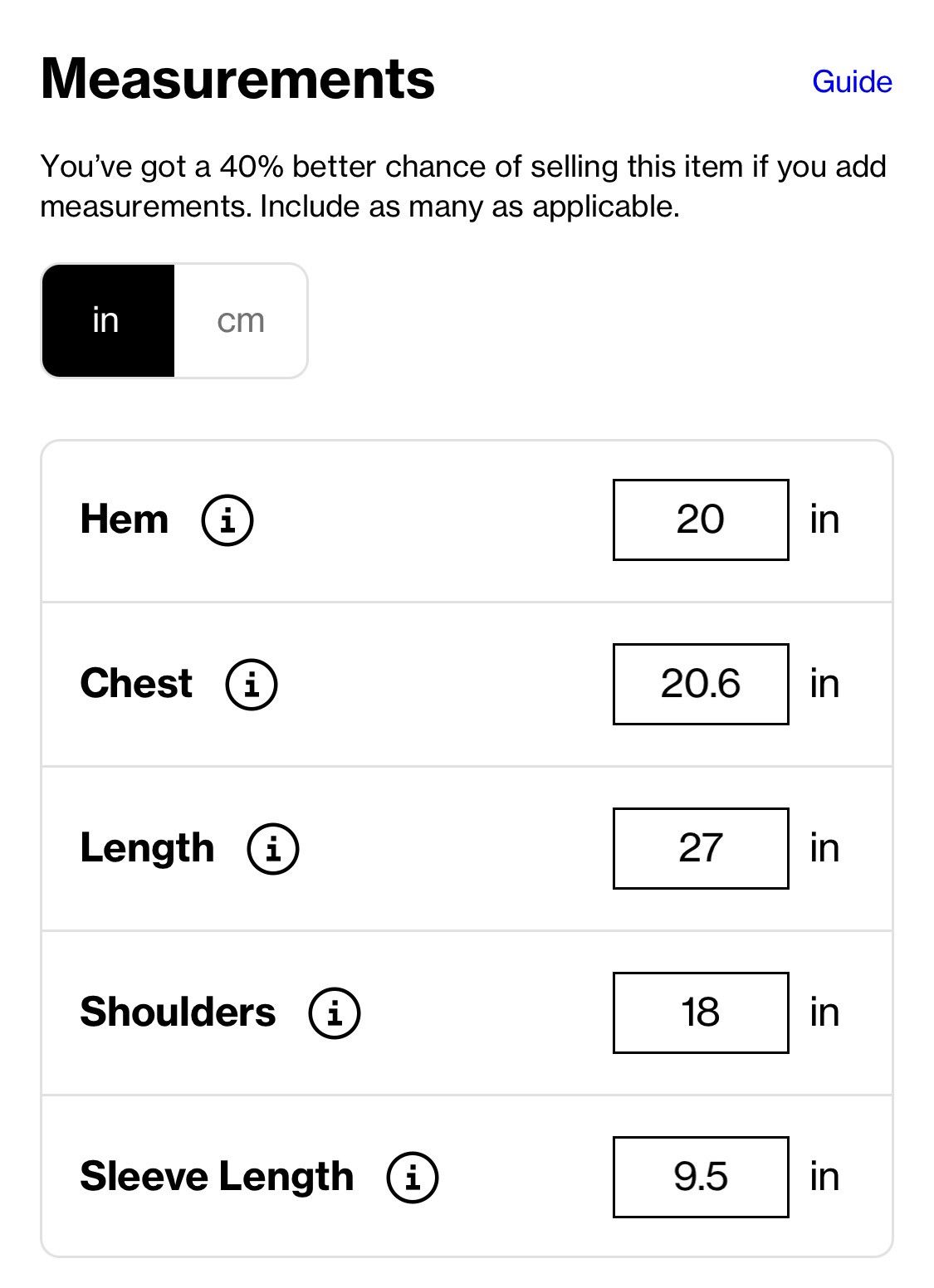934x1288 pixels.
Task: Tap the Sleeve Length row label
Action: pyautogui.click(x=218, y=1178)
